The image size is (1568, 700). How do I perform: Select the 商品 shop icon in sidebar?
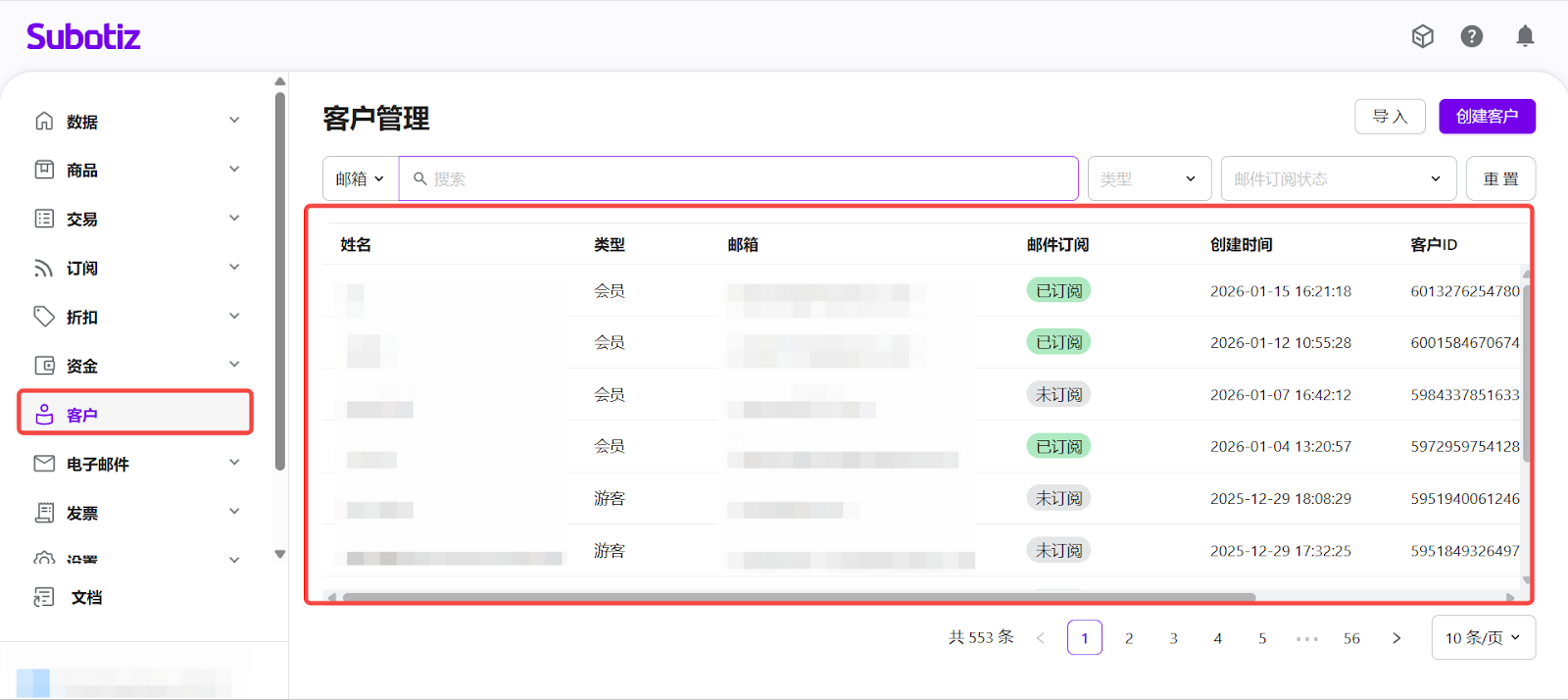(x=44, y=170)
